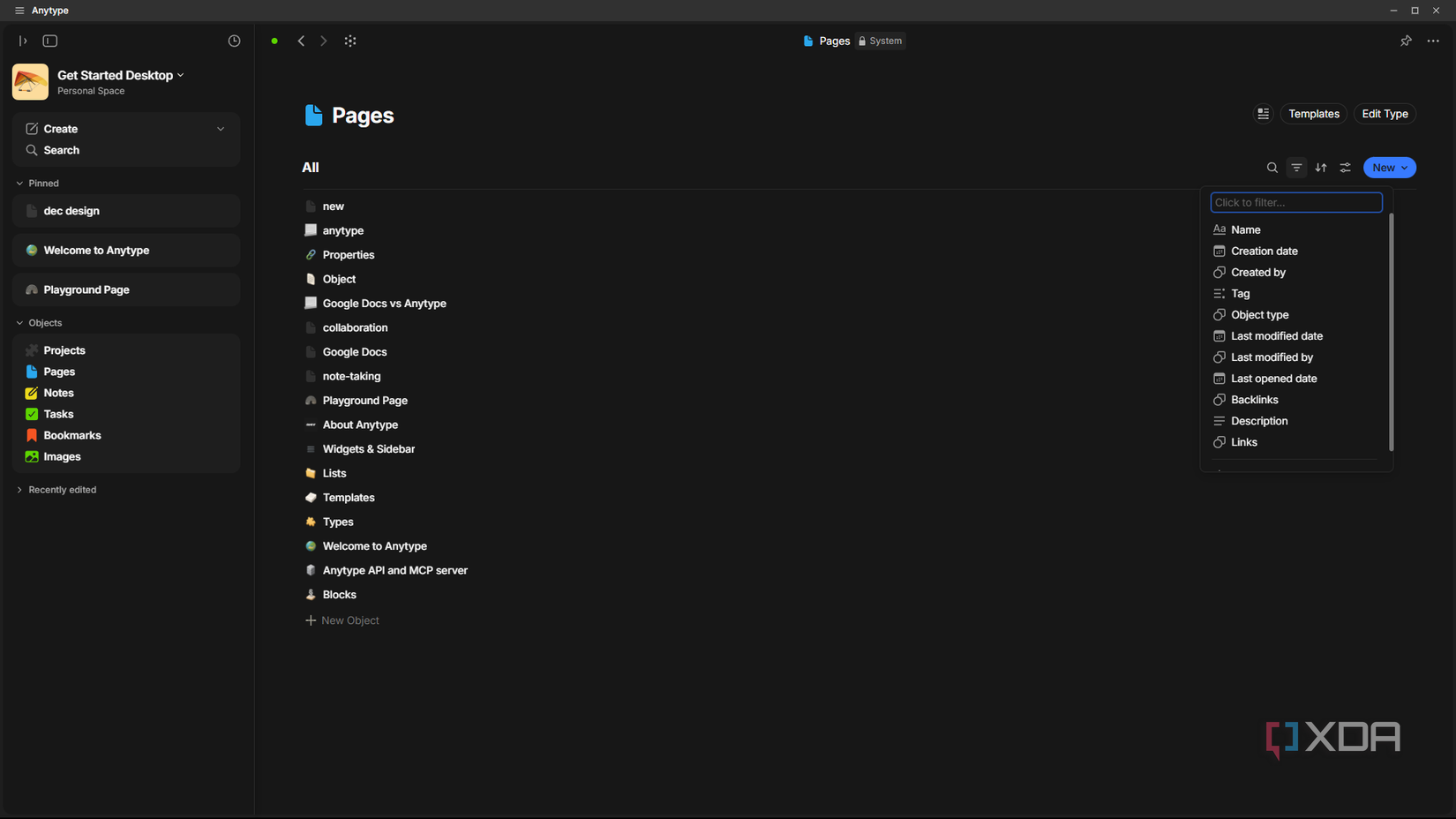Open the Templates button

click(1313, 114)
